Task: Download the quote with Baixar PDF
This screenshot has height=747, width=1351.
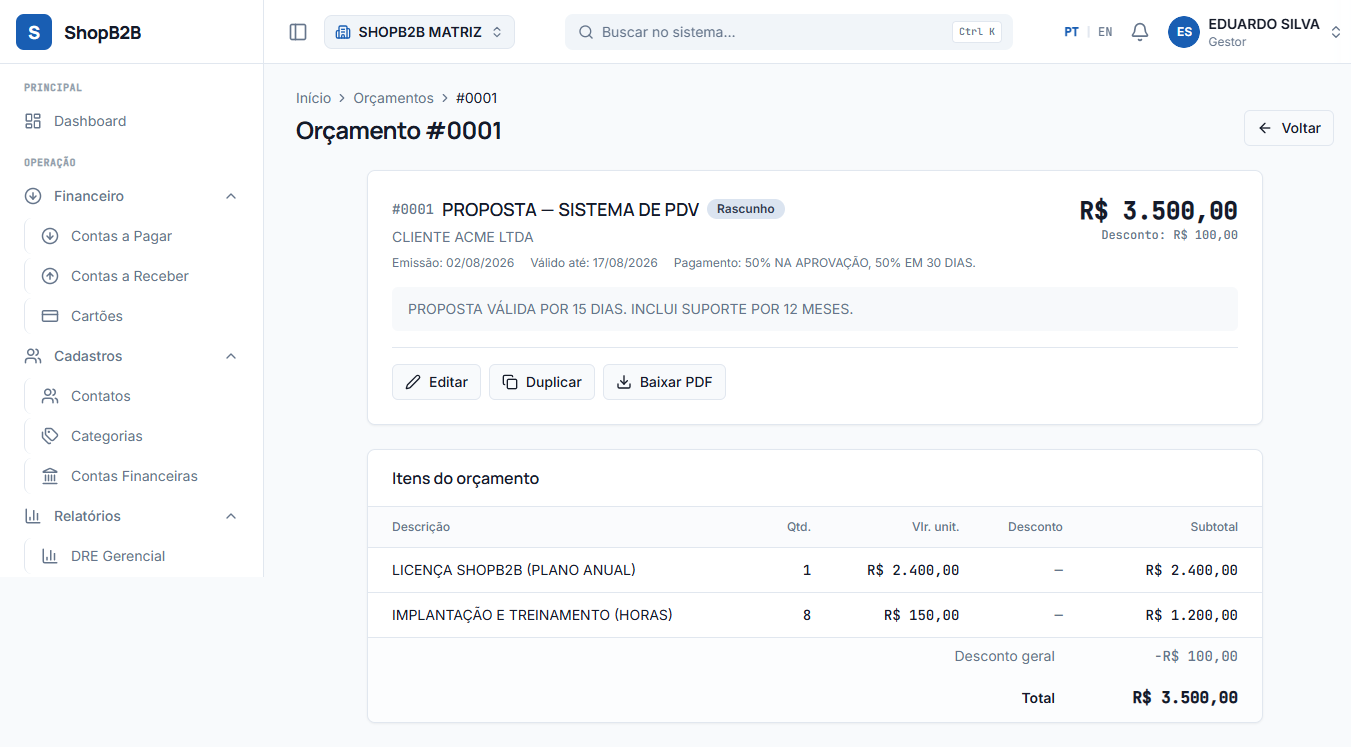Action: 664,382
